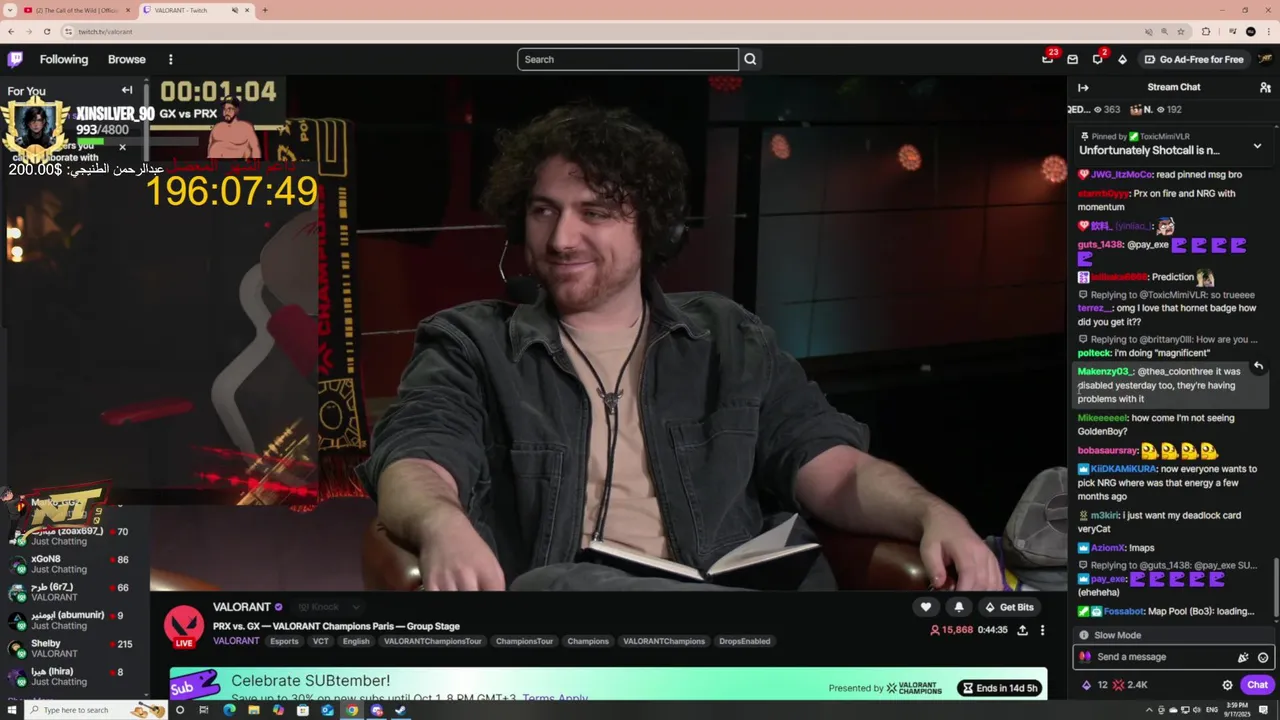The image size is (1280, 720).
Task: Reload the page with browser refresh
Action: tap(46, 31)
